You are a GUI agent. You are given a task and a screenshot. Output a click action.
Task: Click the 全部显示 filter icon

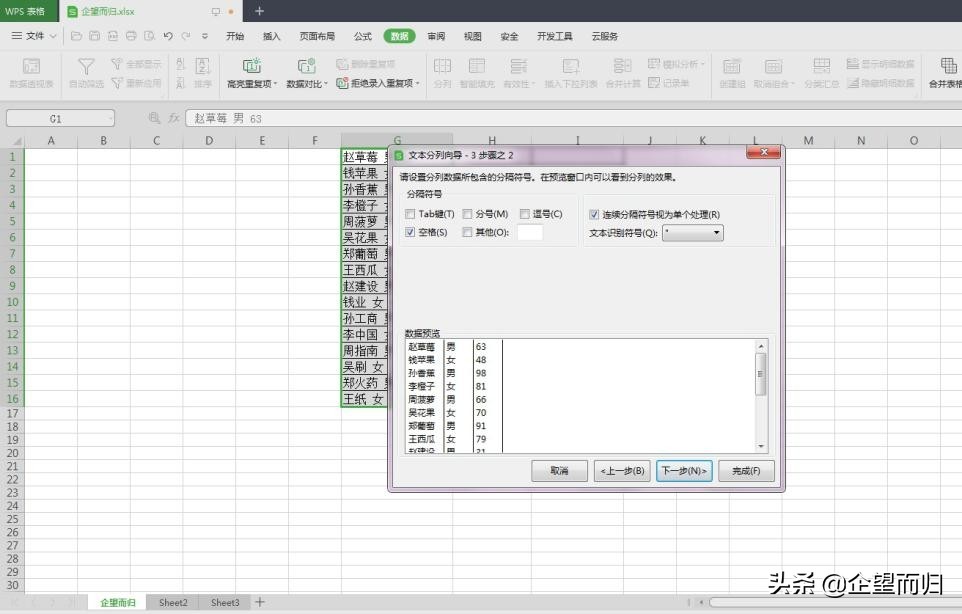click(117, 63)
